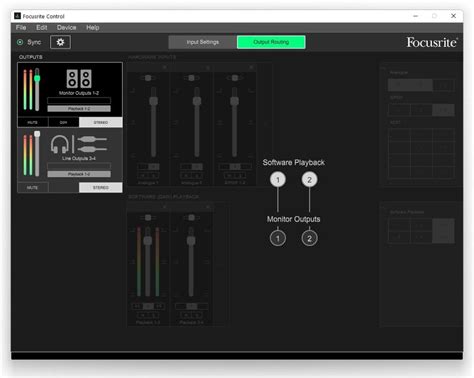Open the Edit menu
The image size is (474, 378).
tap(42, 28)
